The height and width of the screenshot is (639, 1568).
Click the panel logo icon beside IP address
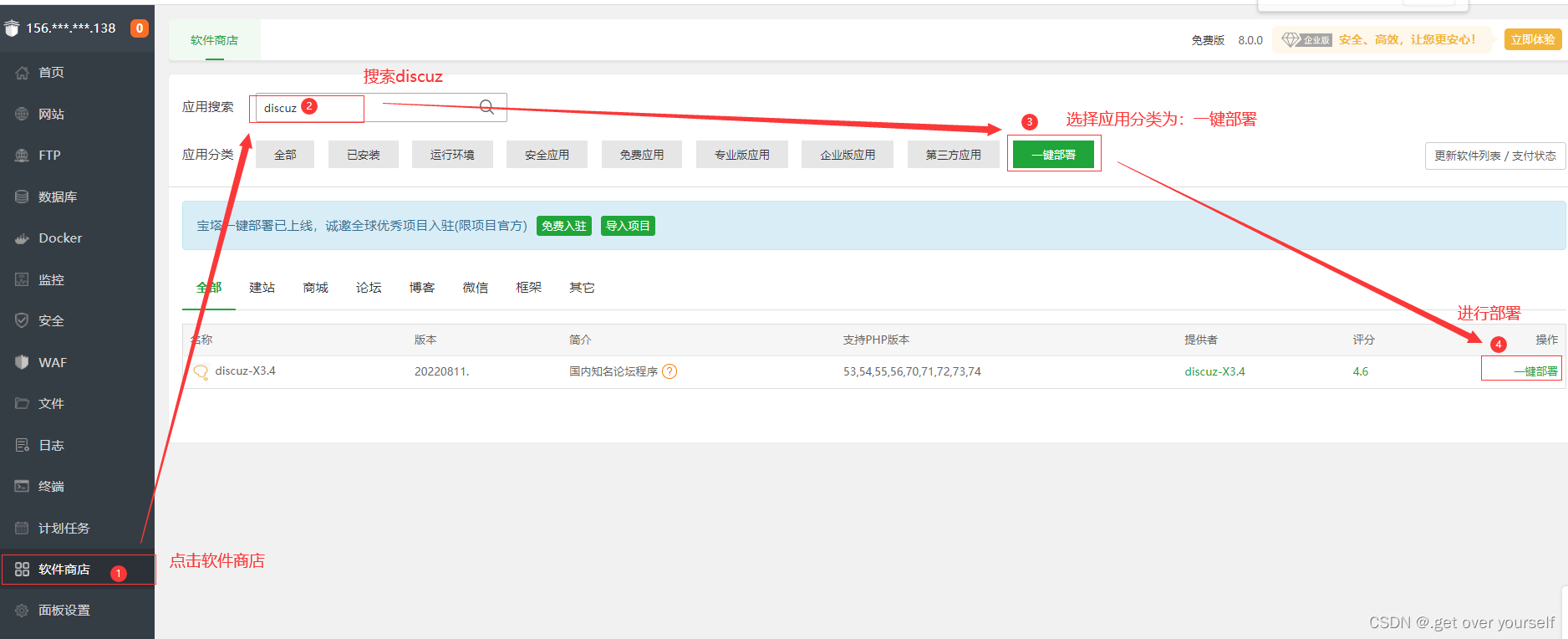[x=12, y=28]
